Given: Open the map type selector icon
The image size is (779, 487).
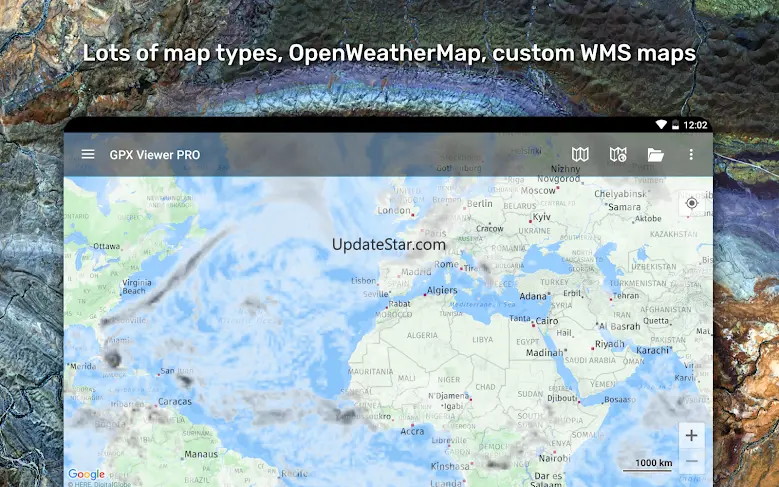Looking at the screenshot, I should coord(580,155).
